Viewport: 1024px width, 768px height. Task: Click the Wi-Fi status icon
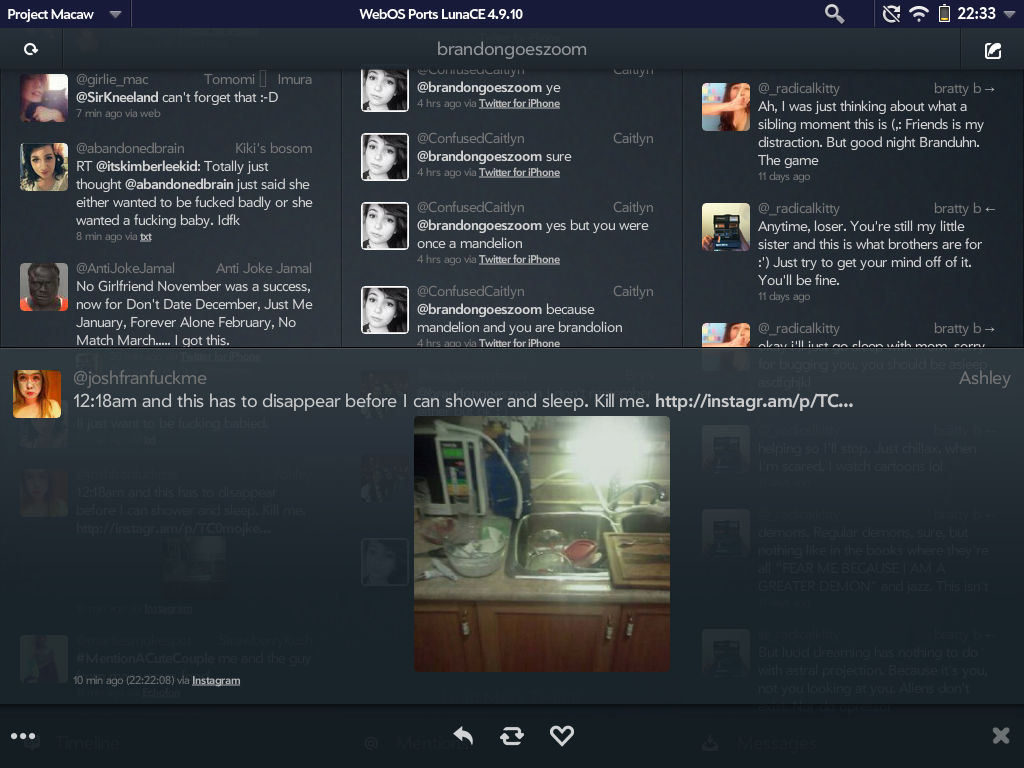(x=918, y=13)
